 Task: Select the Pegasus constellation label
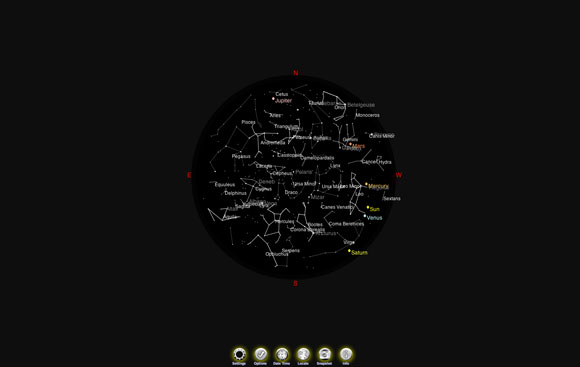click(x=241, y=156)
